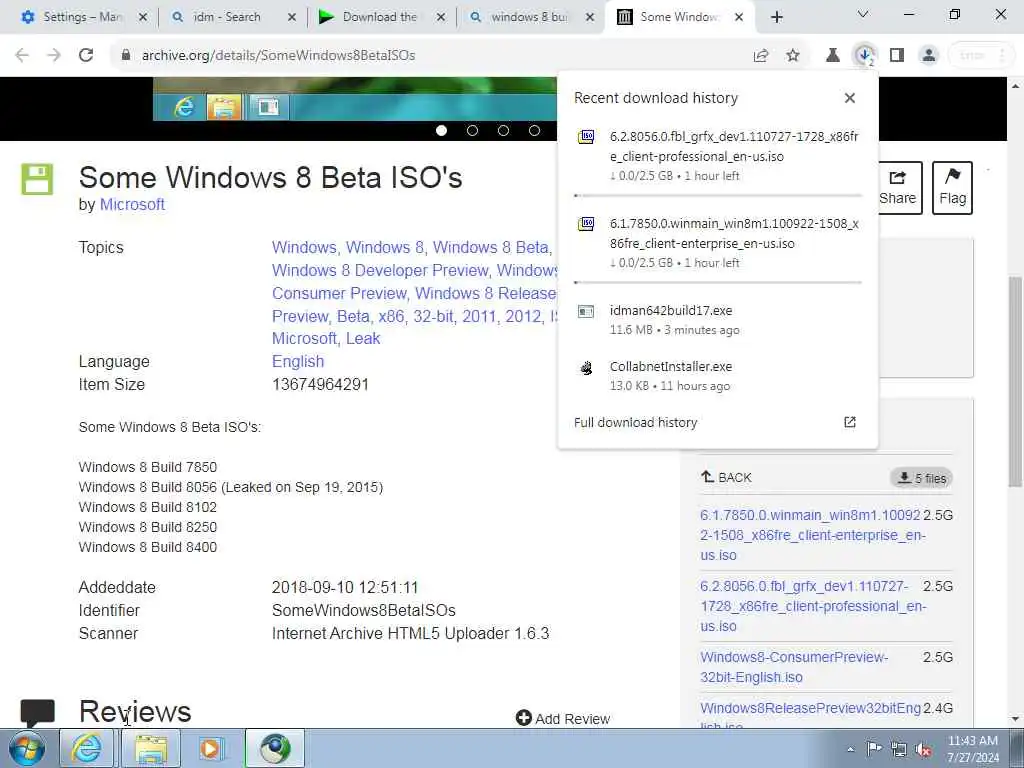Share this page from address bar

(761, 56)
